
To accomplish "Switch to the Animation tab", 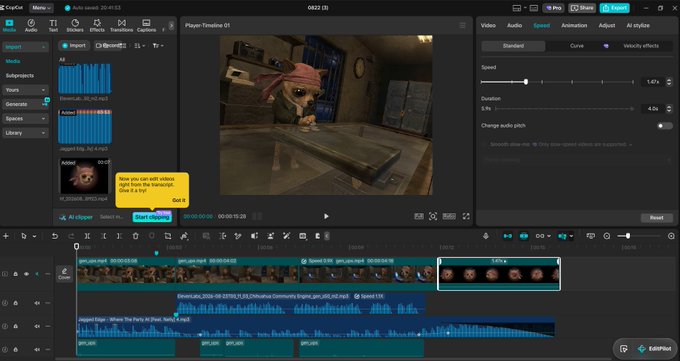I will (x=574, y=26).
